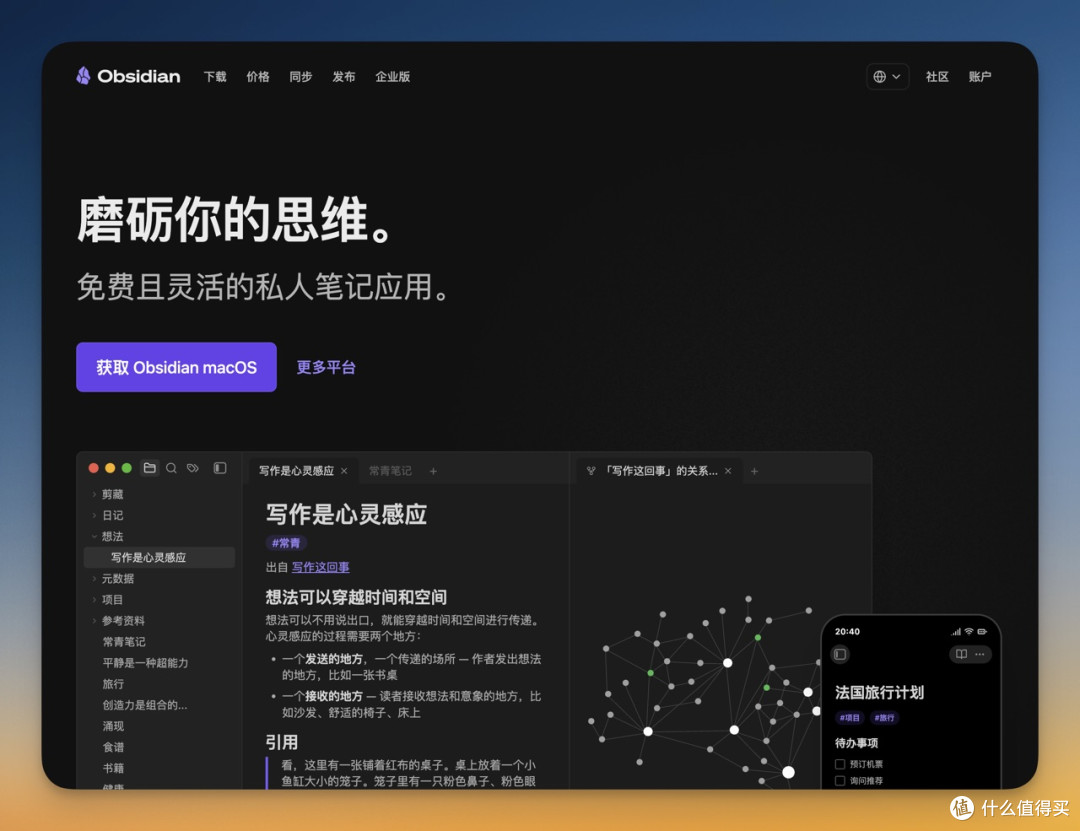Screen dimensions: 1080x831
Task: Open the 价格 nav page
Action: pyautogui.click(x=258, y=76)
